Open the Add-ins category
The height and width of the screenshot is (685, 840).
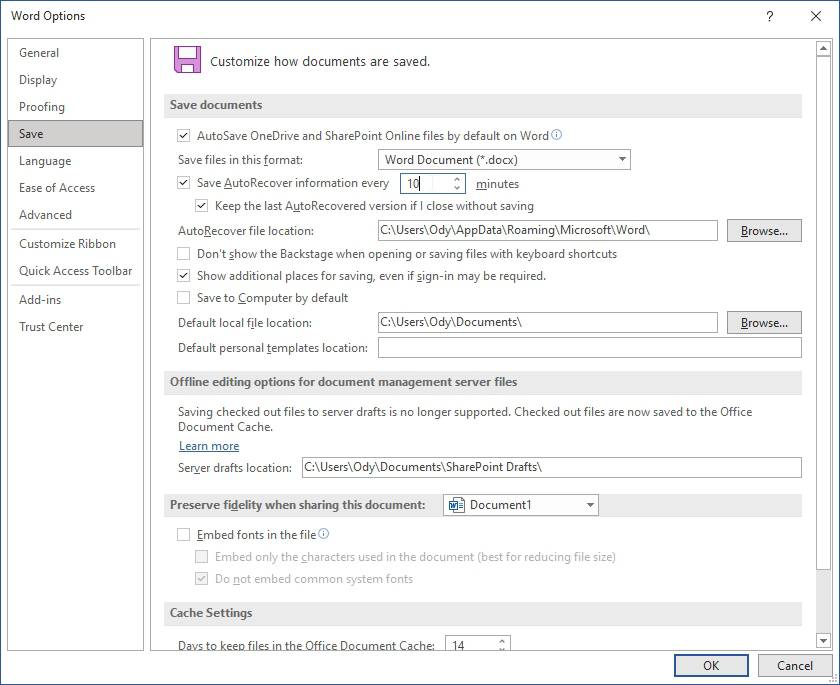[76, 299]
